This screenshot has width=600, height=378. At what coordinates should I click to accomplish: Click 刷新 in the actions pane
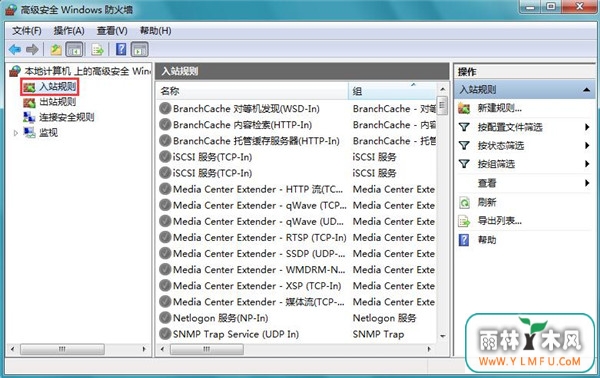coord(487,202)
